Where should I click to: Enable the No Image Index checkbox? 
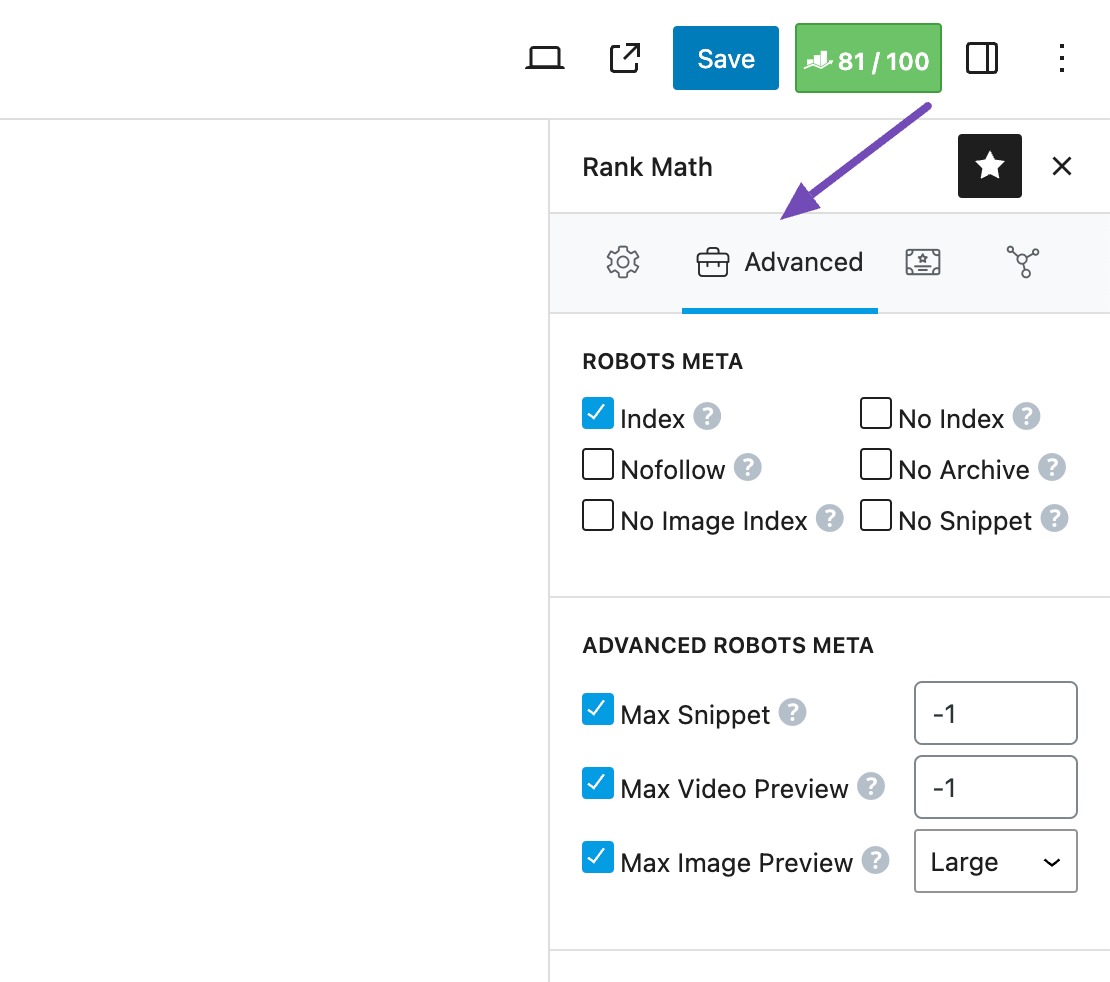[x=597, y=515]
